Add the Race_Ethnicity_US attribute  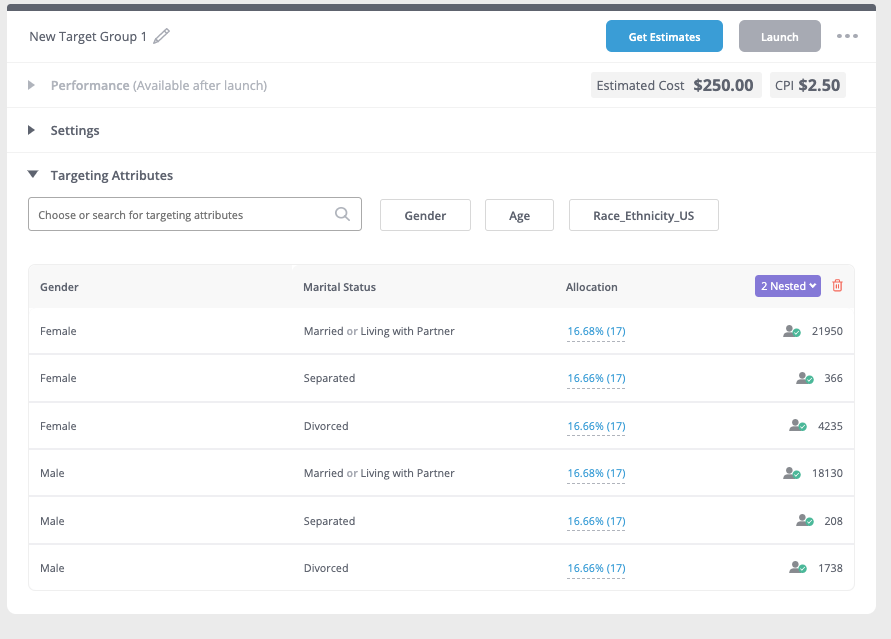(643, 215)
